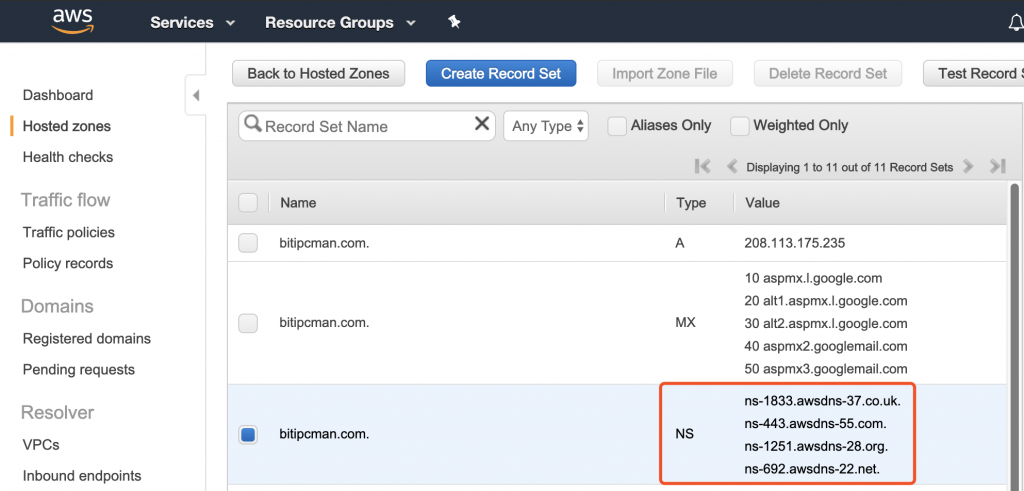This screenshot has width=1024, height=491.
Task: Click value 50 aspmx3.googlemail.com
Action: pos(825,368)
